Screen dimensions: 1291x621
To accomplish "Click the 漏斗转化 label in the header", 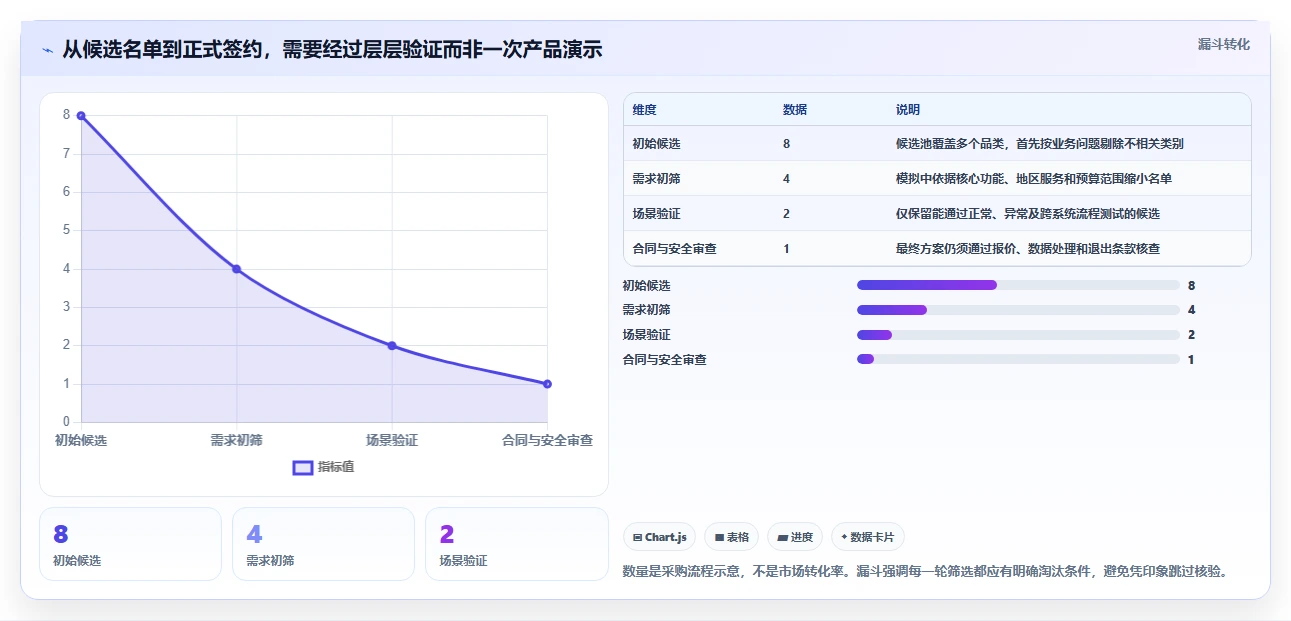I will click(x=1224, y=44).
